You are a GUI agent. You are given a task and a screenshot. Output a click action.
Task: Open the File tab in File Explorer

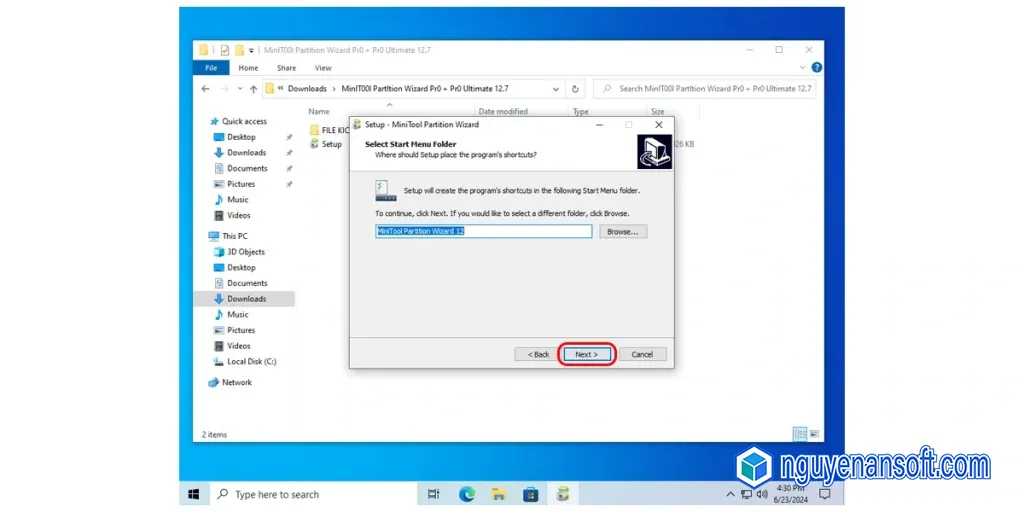pos(211,68)
